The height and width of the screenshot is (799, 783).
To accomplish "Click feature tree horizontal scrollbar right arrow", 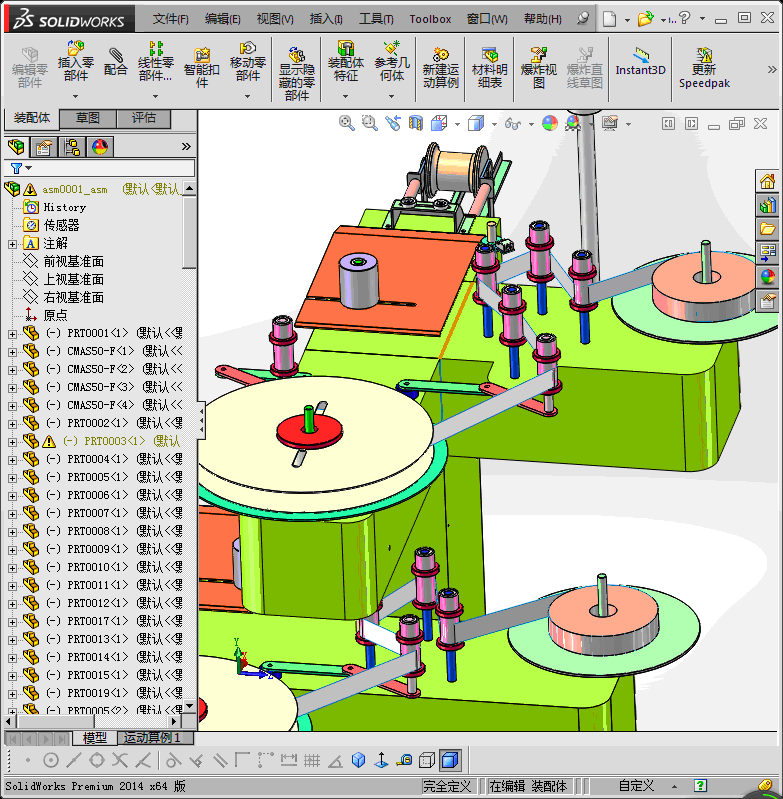I will pos(174,721).
